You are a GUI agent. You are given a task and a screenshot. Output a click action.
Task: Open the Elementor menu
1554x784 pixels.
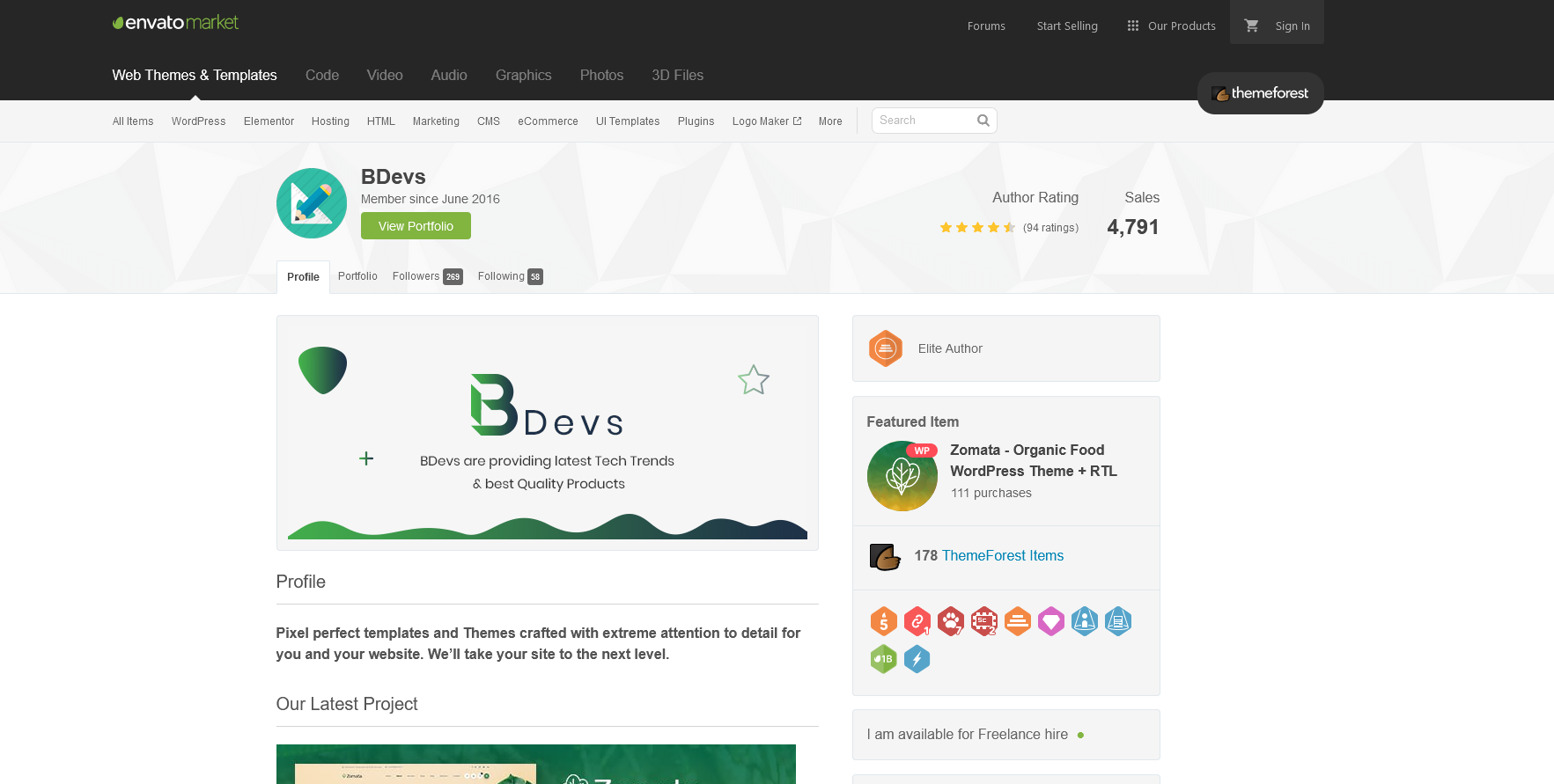269,121
